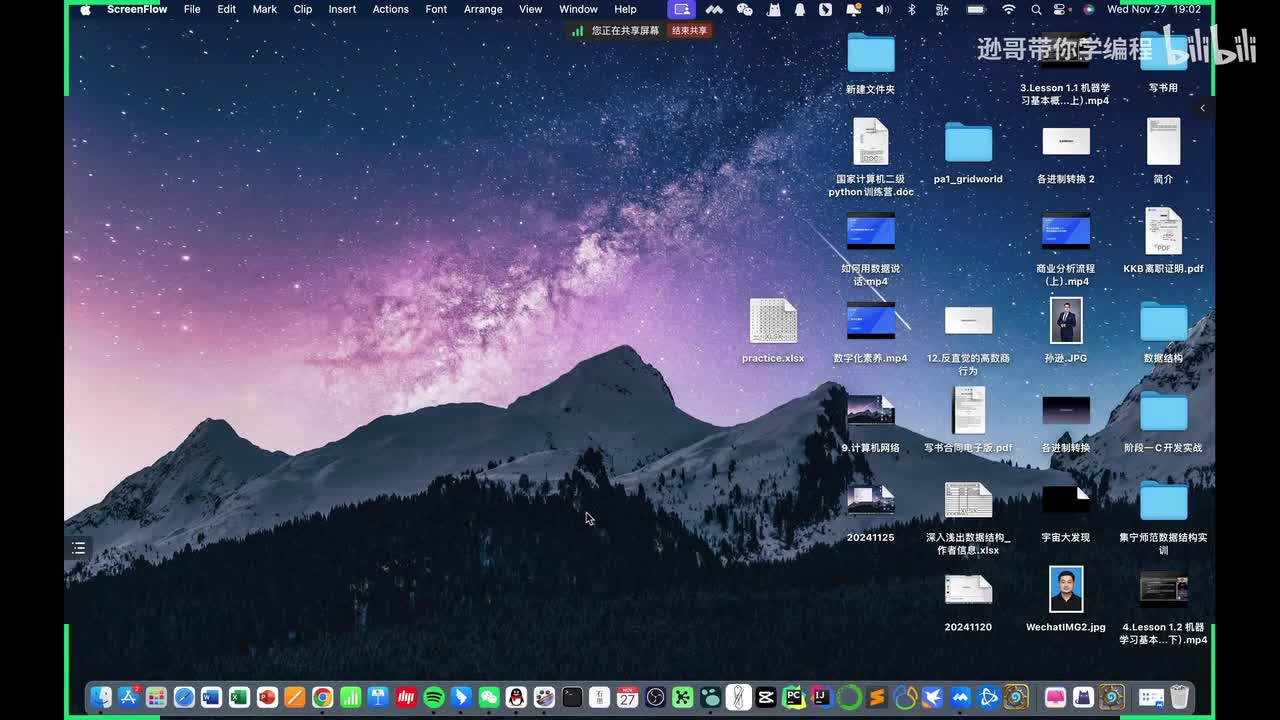Select the 国家计算机二级python训练营.doc file
The height and width of the screenshot is (720, 1280).
click(871, 158)
